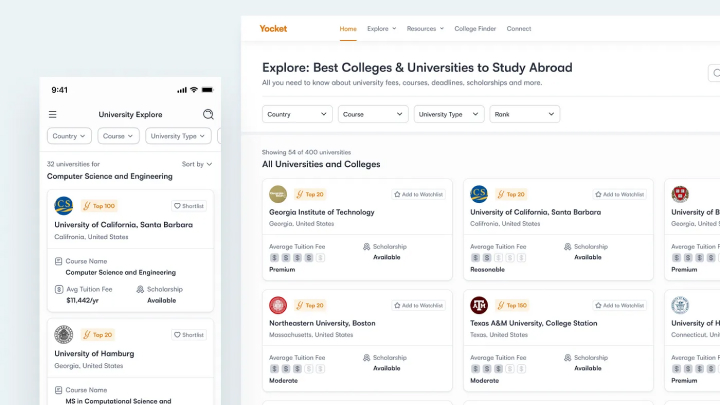Click the University of Hamburg logo in mobile card
The image size is (720, 405).
pyautogui.click(x=64, y=335)
